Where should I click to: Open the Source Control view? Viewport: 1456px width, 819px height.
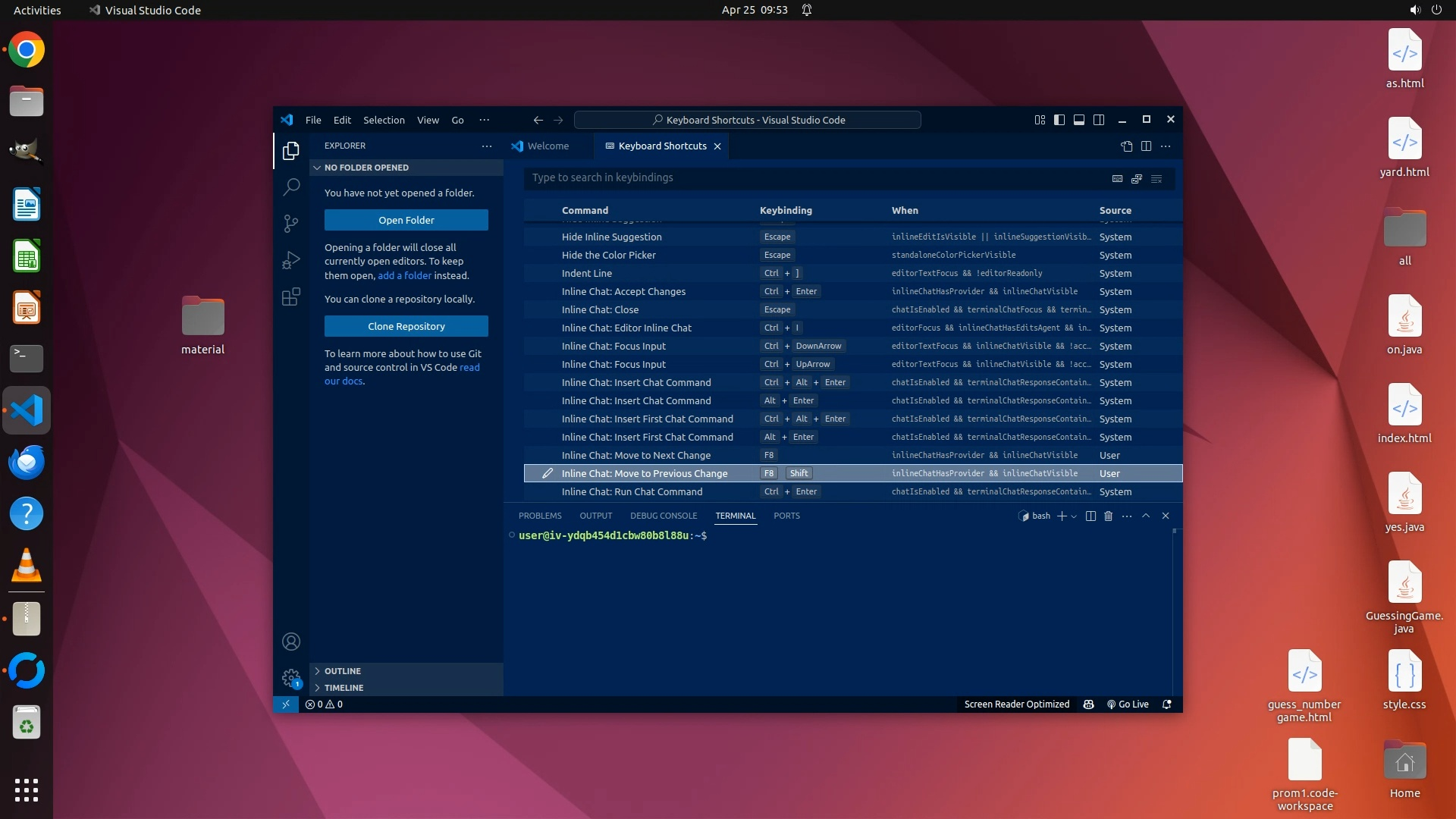click(291, 223)
